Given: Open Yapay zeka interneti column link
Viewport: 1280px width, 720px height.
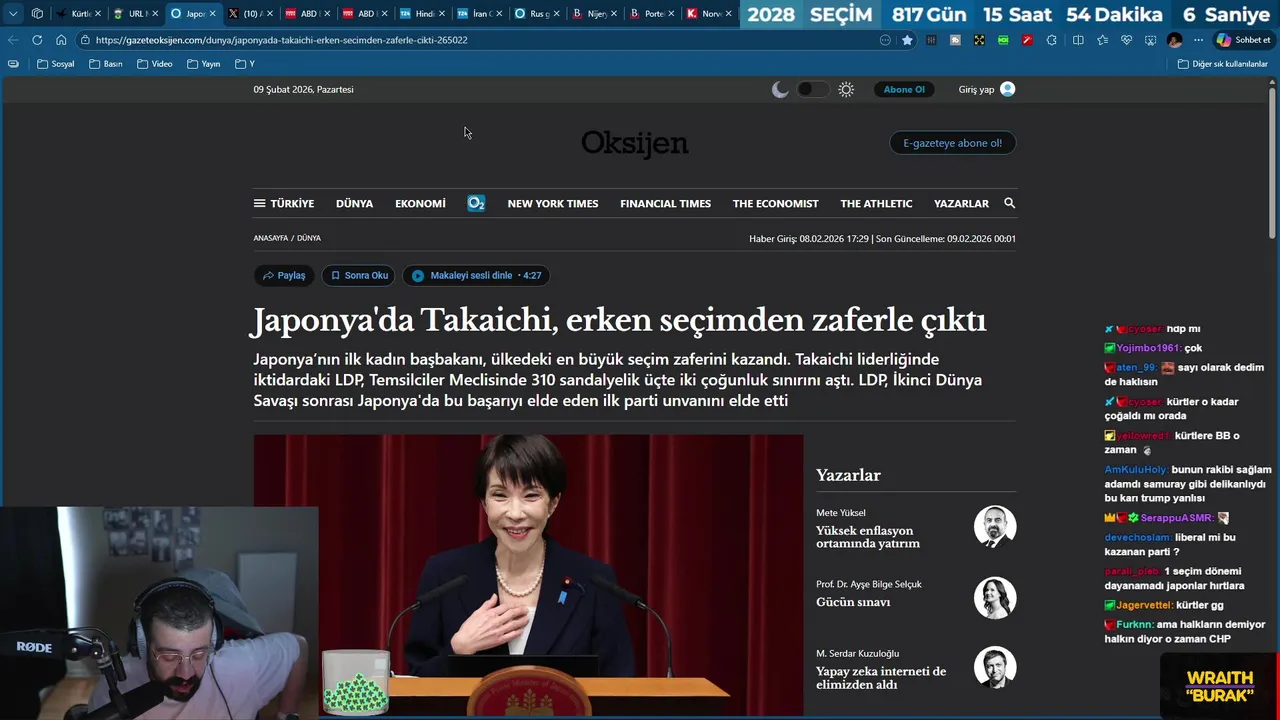Looking at the screenshot, I should coord(881,678).
